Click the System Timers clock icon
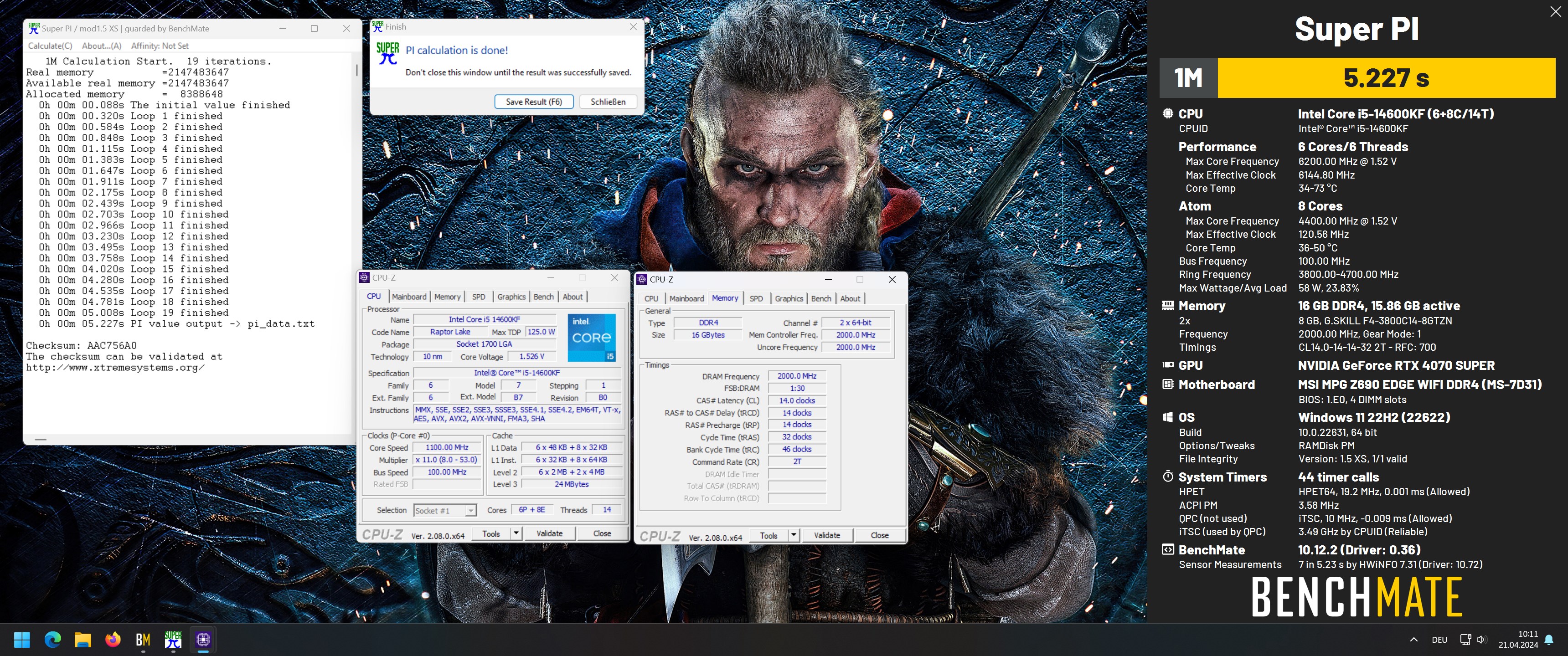Image resolution: width=1568 pixels, height=656 pixels. point(1167,477)
